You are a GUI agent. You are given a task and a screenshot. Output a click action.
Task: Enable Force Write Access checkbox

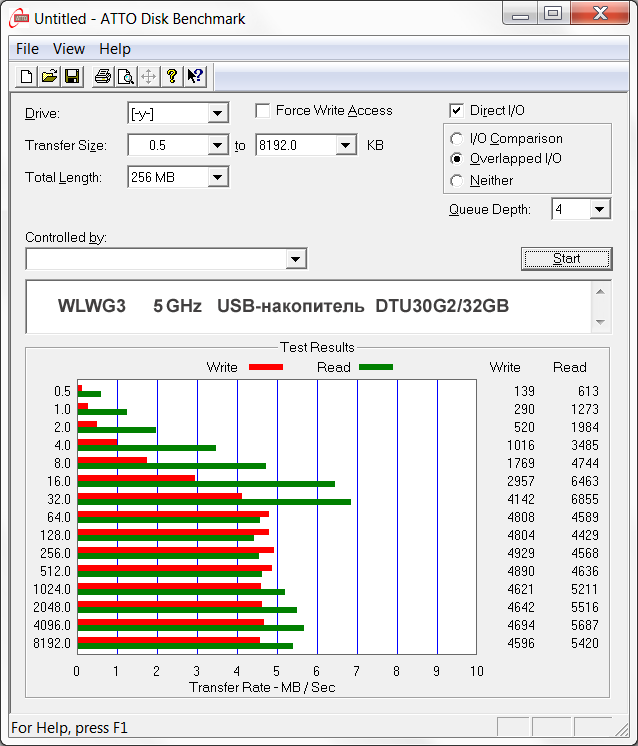(x=264, y=111)
